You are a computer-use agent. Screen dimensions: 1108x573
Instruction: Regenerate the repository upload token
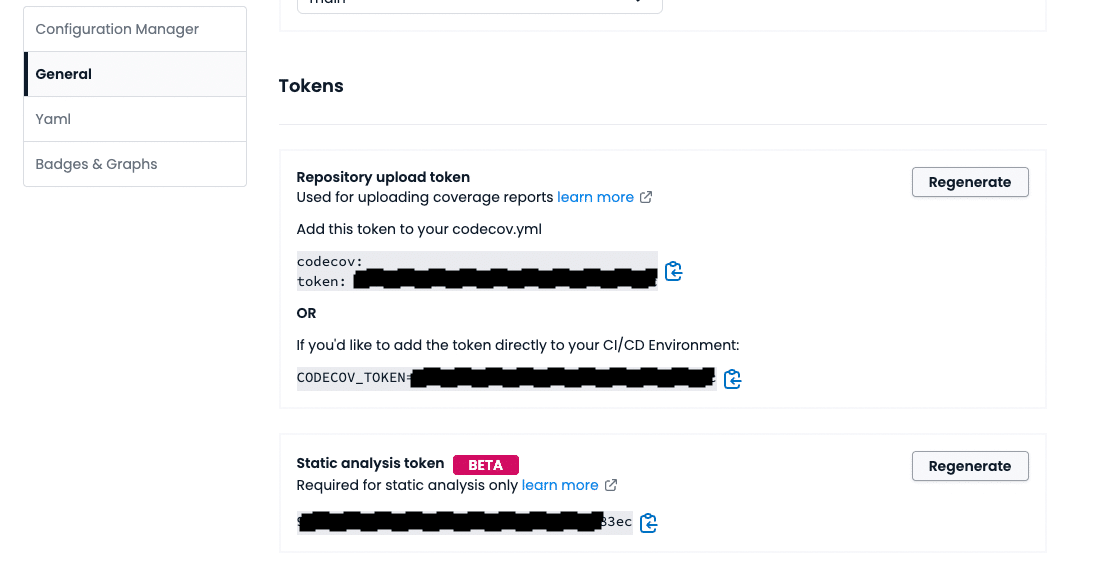click(x=969, y=182)
